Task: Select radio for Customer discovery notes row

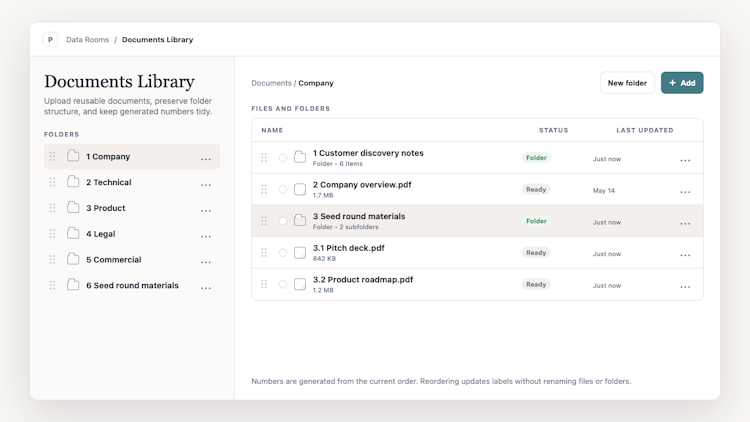Action: tap(283, 157)
